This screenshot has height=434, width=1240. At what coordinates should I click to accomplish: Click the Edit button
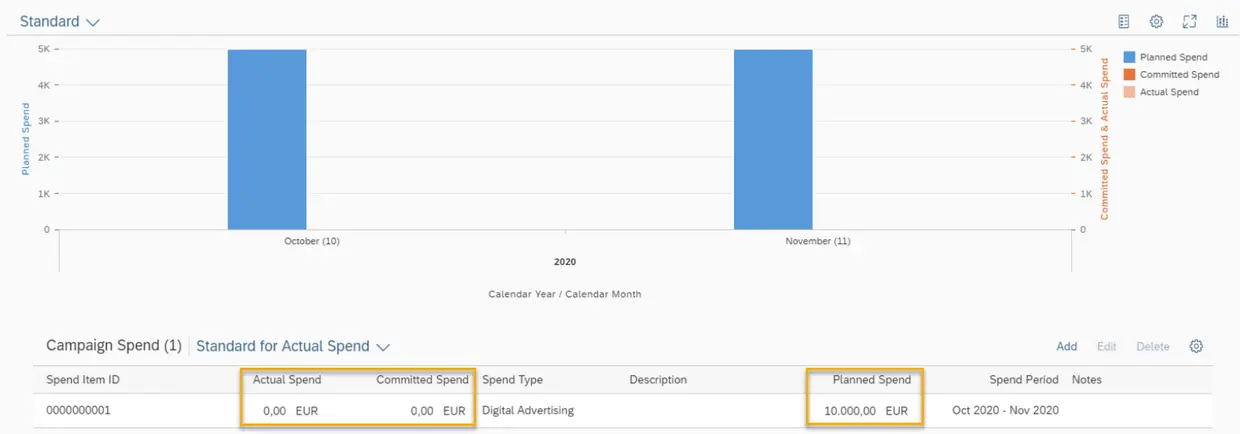coord(1106,346)
